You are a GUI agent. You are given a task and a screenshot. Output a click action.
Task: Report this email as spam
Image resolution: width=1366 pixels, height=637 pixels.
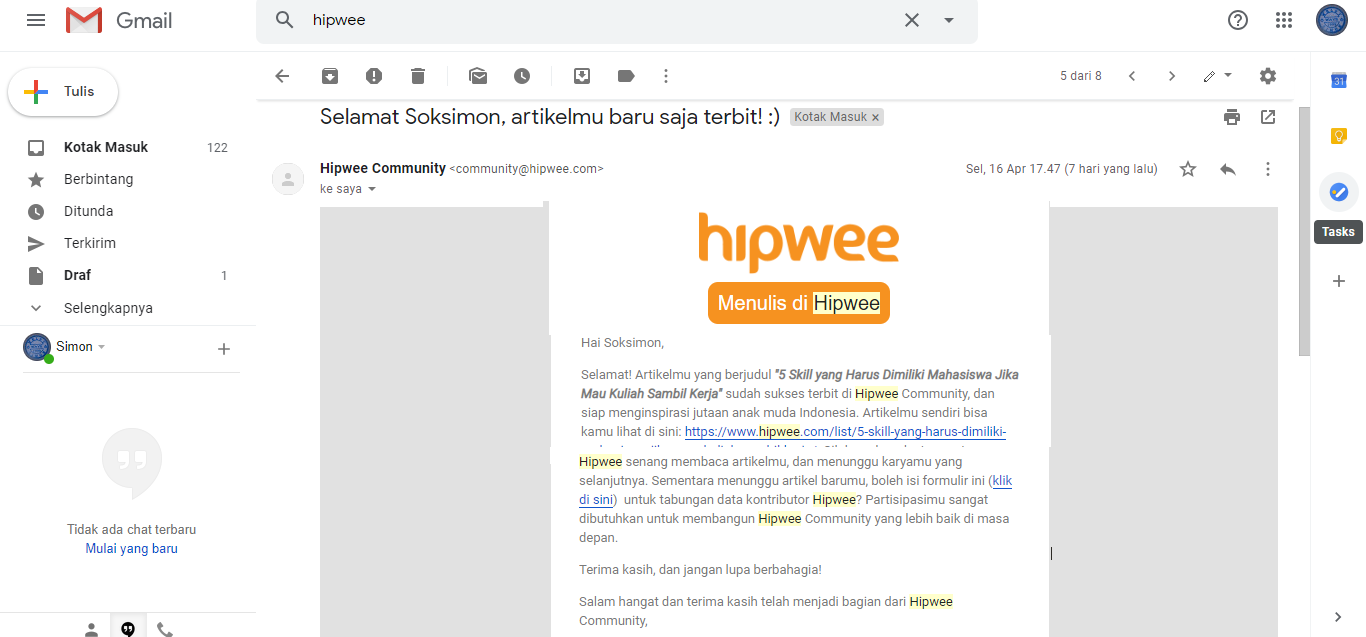point(374,76)
